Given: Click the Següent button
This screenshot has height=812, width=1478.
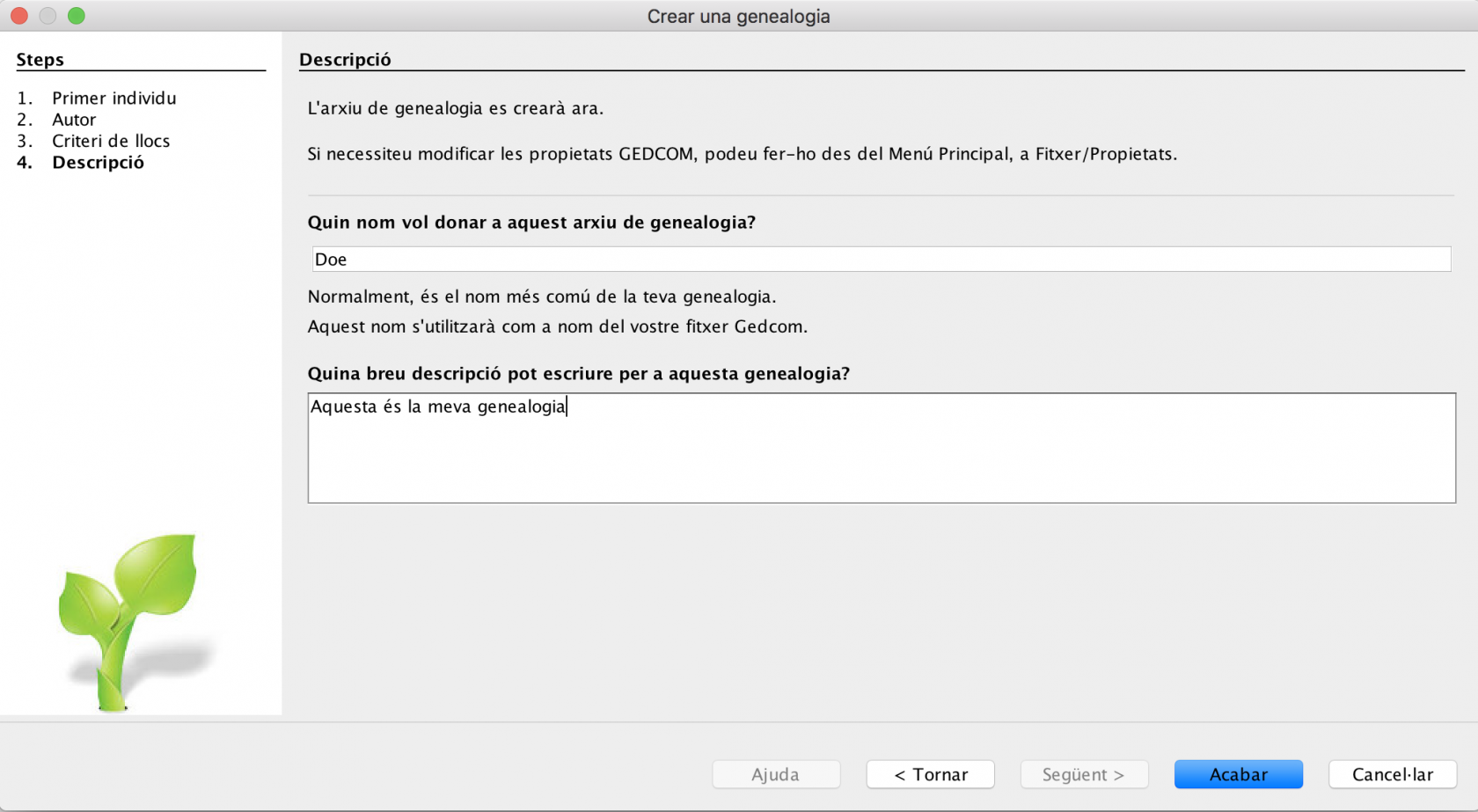Looking at the screenshot, I should coord(1084,774).
